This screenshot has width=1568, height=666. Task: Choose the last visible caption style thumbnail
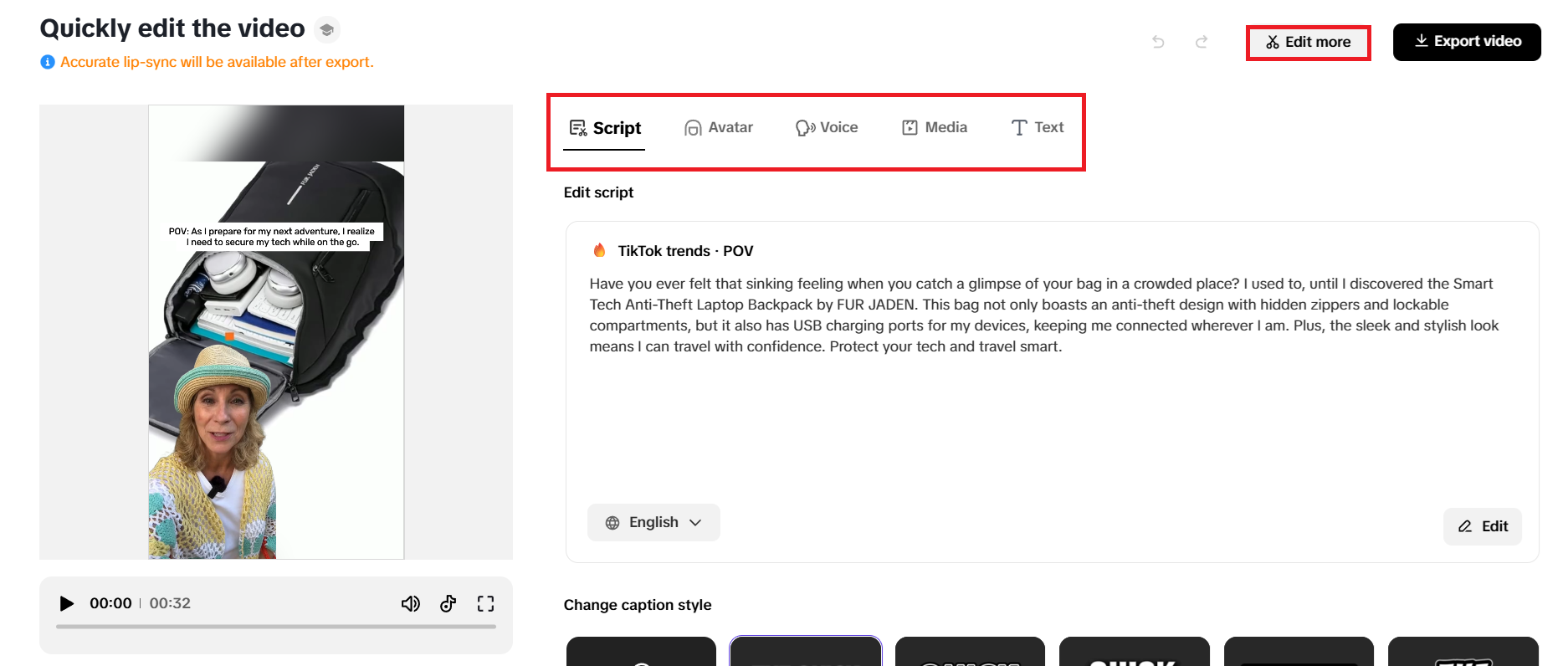(1463, 652)
